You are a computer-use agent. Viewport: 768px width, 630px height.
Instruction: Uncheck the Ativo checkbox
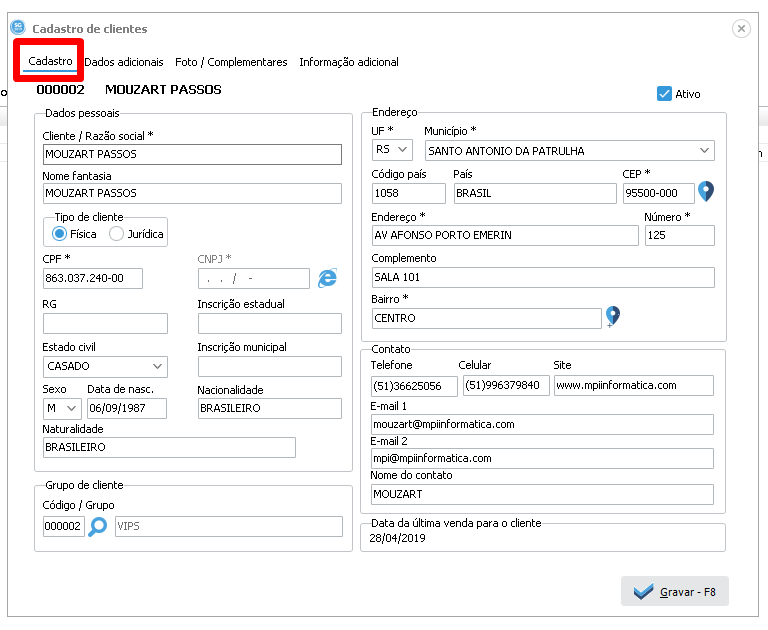pos(664,93)
